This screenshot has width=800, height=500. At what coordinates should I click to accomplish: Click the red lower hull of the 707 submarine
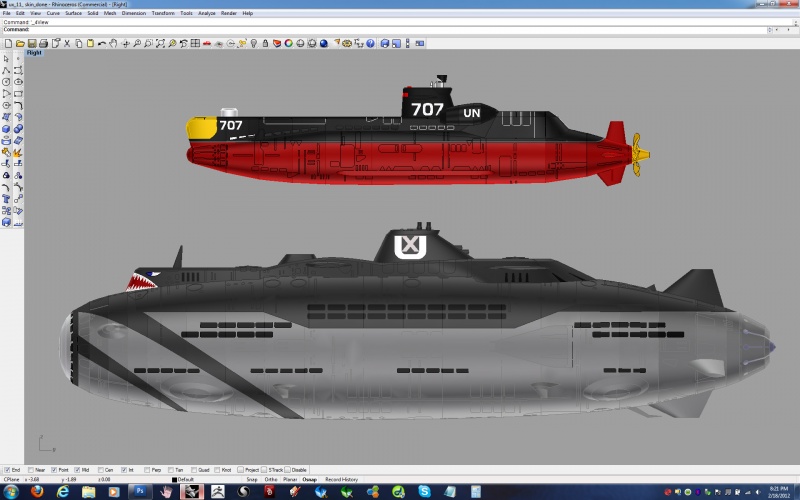tap(408, 161)
